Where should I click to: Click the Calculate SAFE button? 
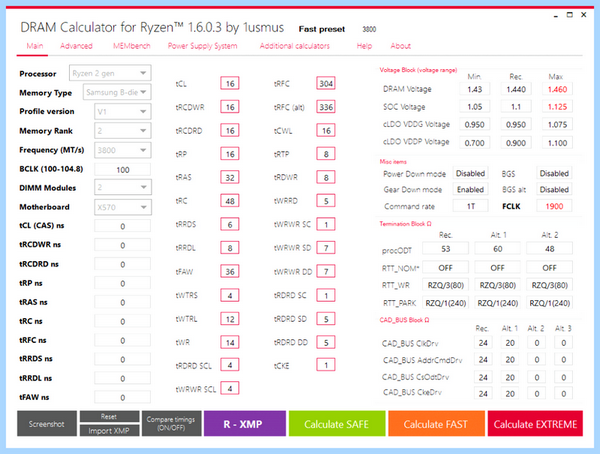337,424
